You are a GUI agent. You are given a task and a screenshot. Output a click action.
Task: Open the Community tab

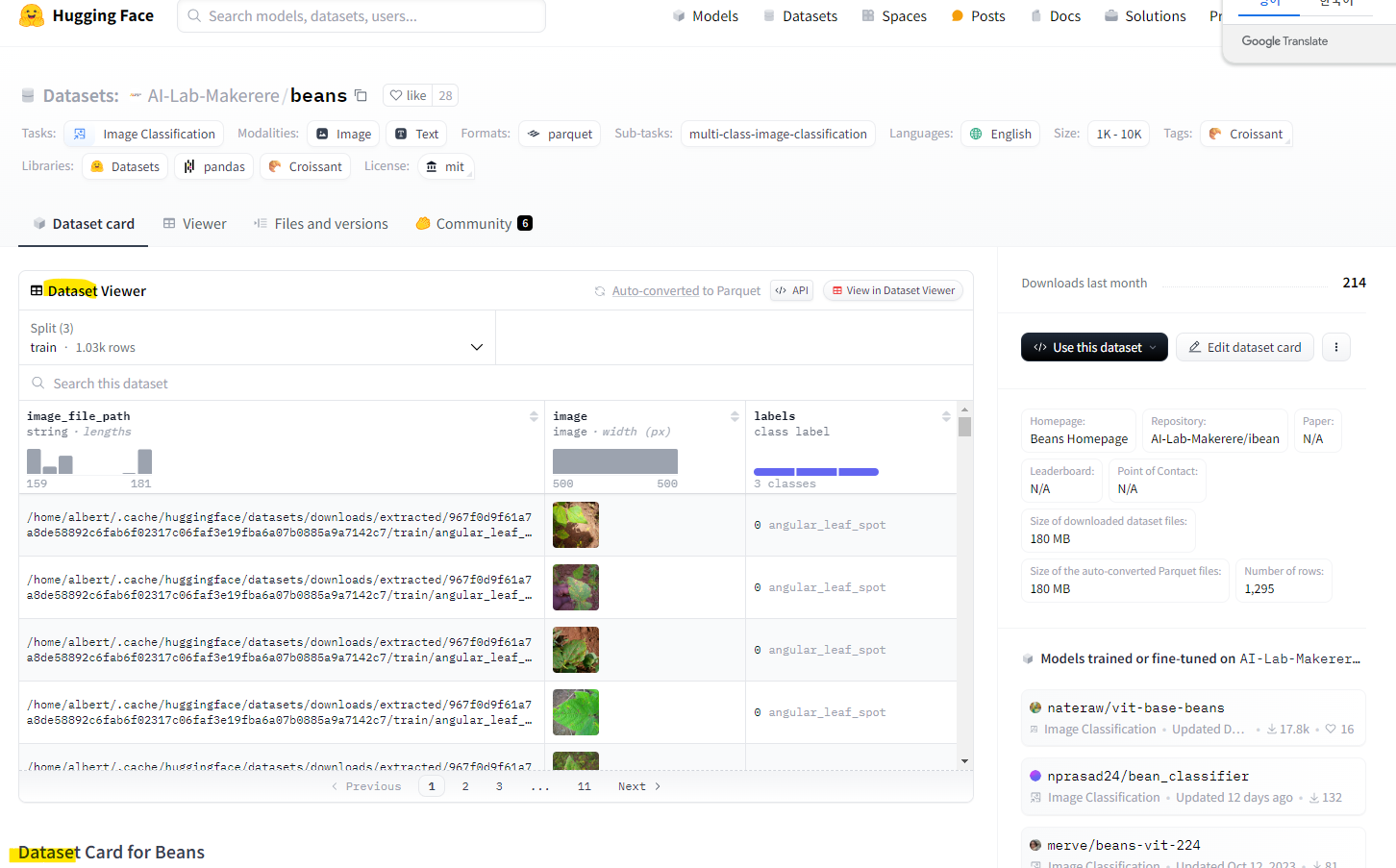pyautogui.click(x=474, y=224)
